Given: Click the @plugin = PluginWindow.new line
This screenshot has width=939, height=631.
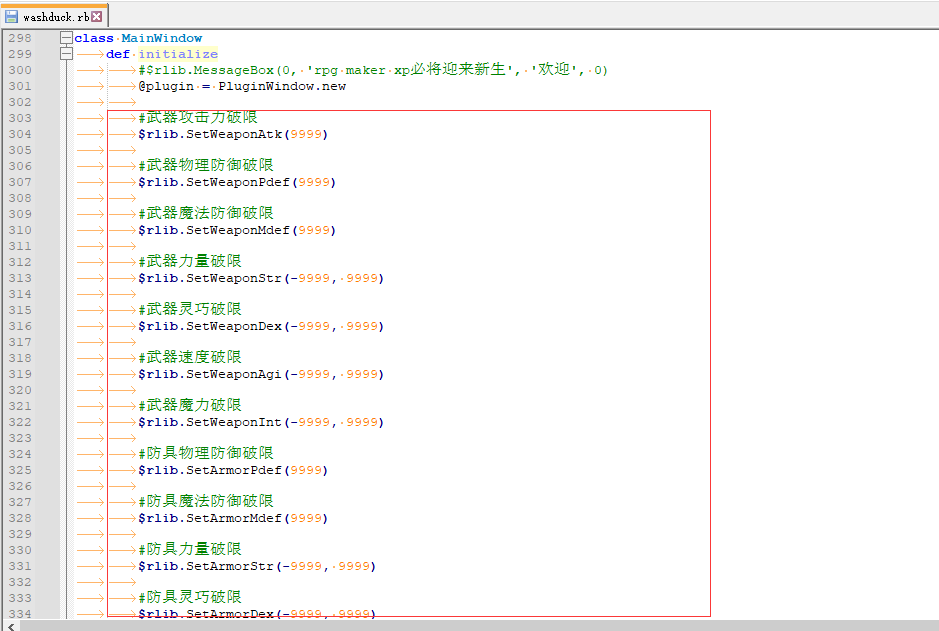Looking at the screenshot, I should pos(242,86).
